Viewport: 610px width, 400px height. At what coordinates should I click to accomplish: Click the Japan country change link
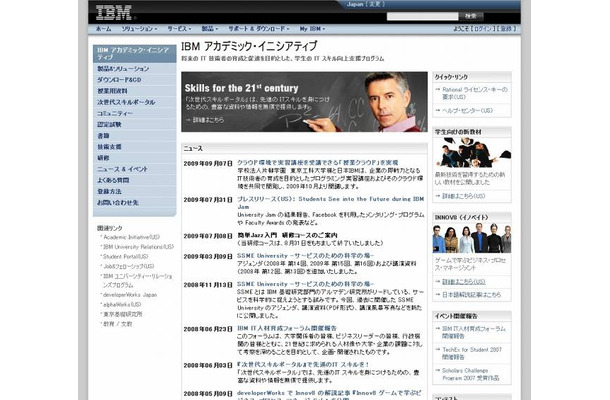[x=366, y=4]
